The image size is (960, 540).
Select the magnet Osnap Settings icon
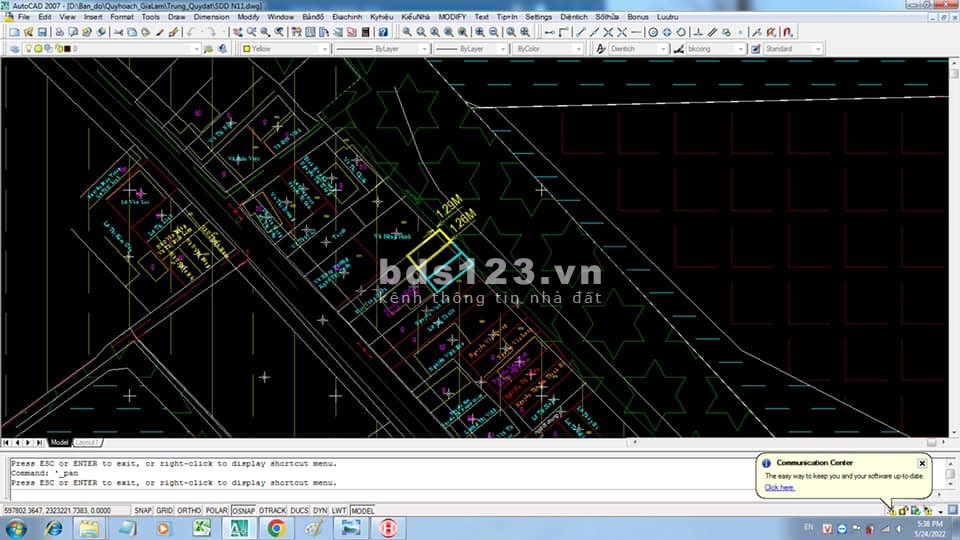point(787,32)
